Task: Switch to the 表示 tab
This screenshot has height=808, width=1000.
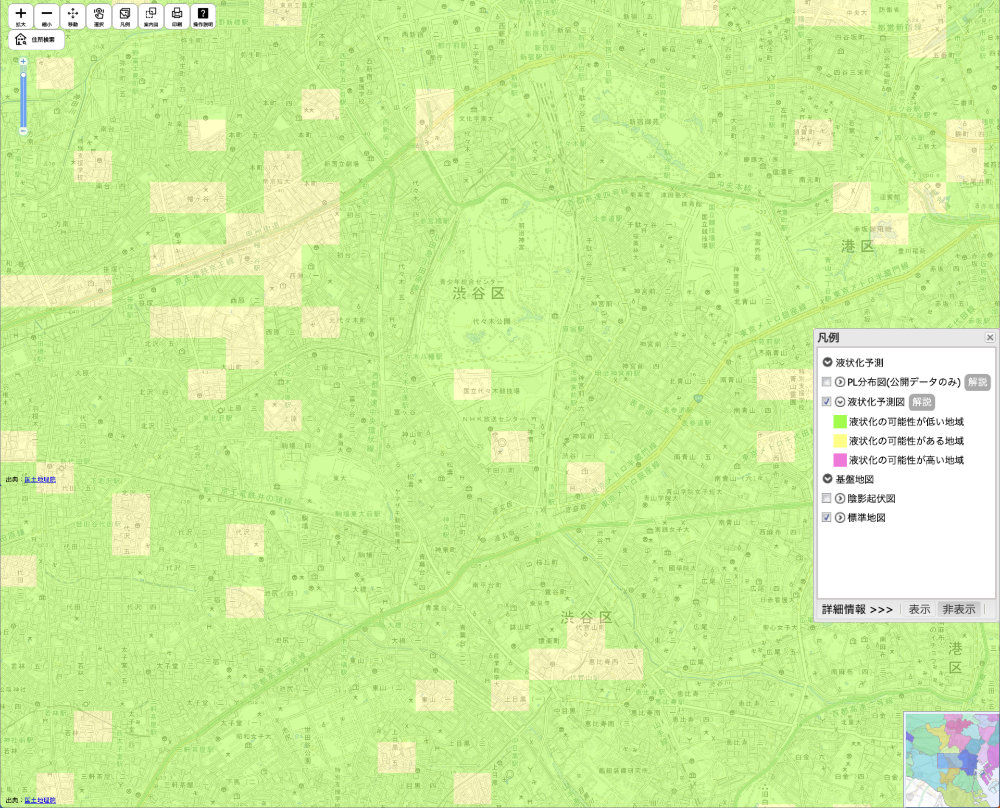Action: (919, 609)
